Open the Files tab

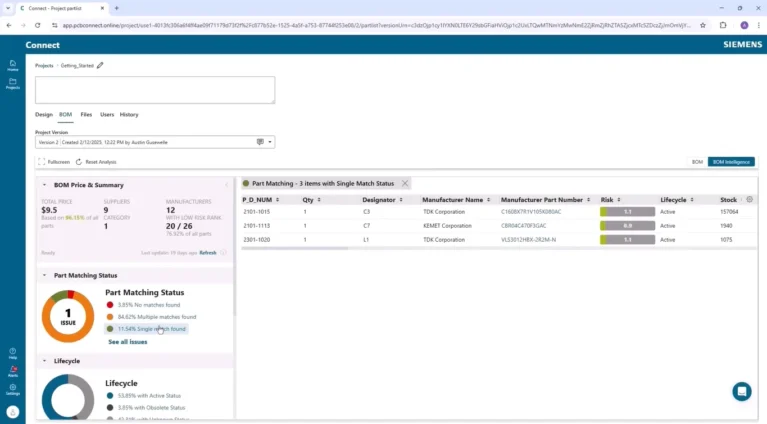pos(86,114)
